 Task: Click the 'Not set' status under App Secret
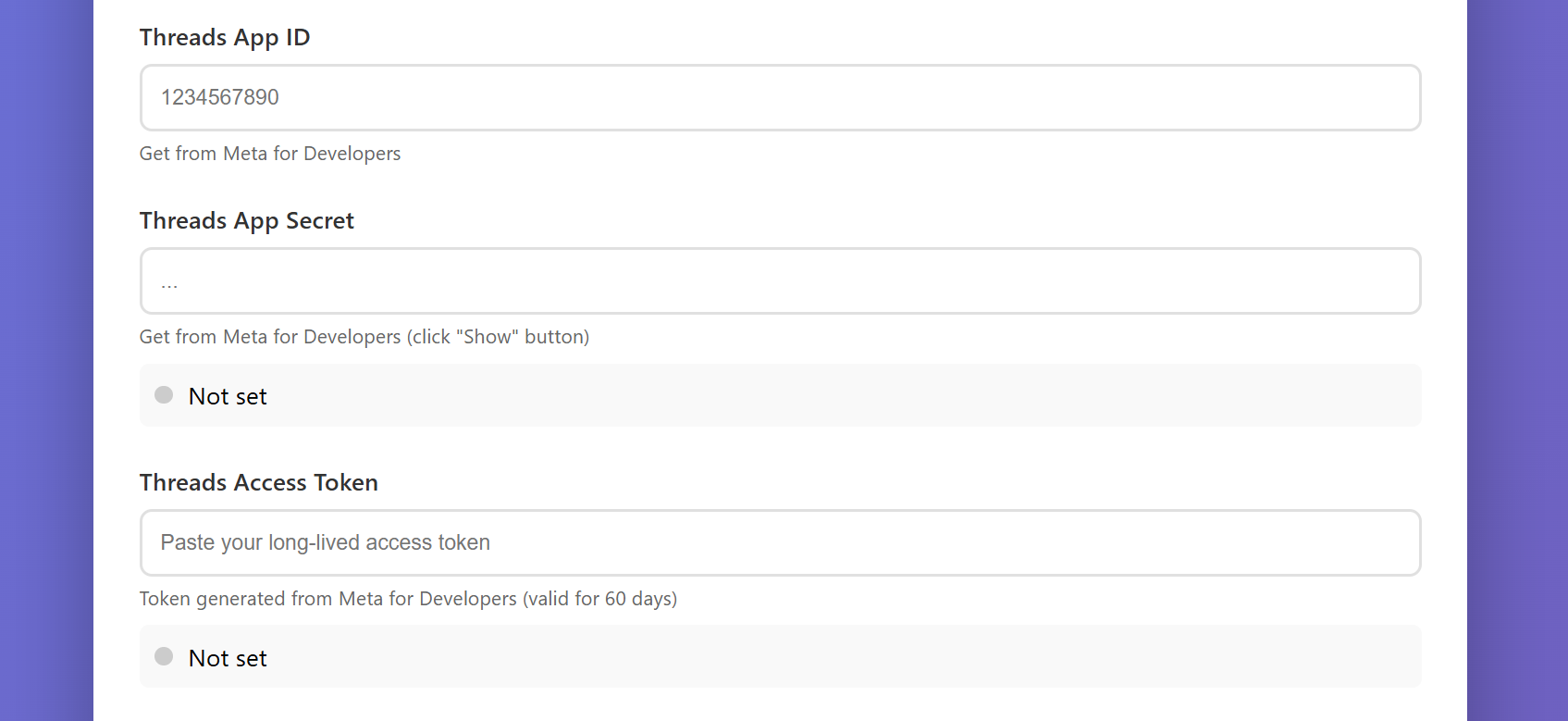pos(227,395)
